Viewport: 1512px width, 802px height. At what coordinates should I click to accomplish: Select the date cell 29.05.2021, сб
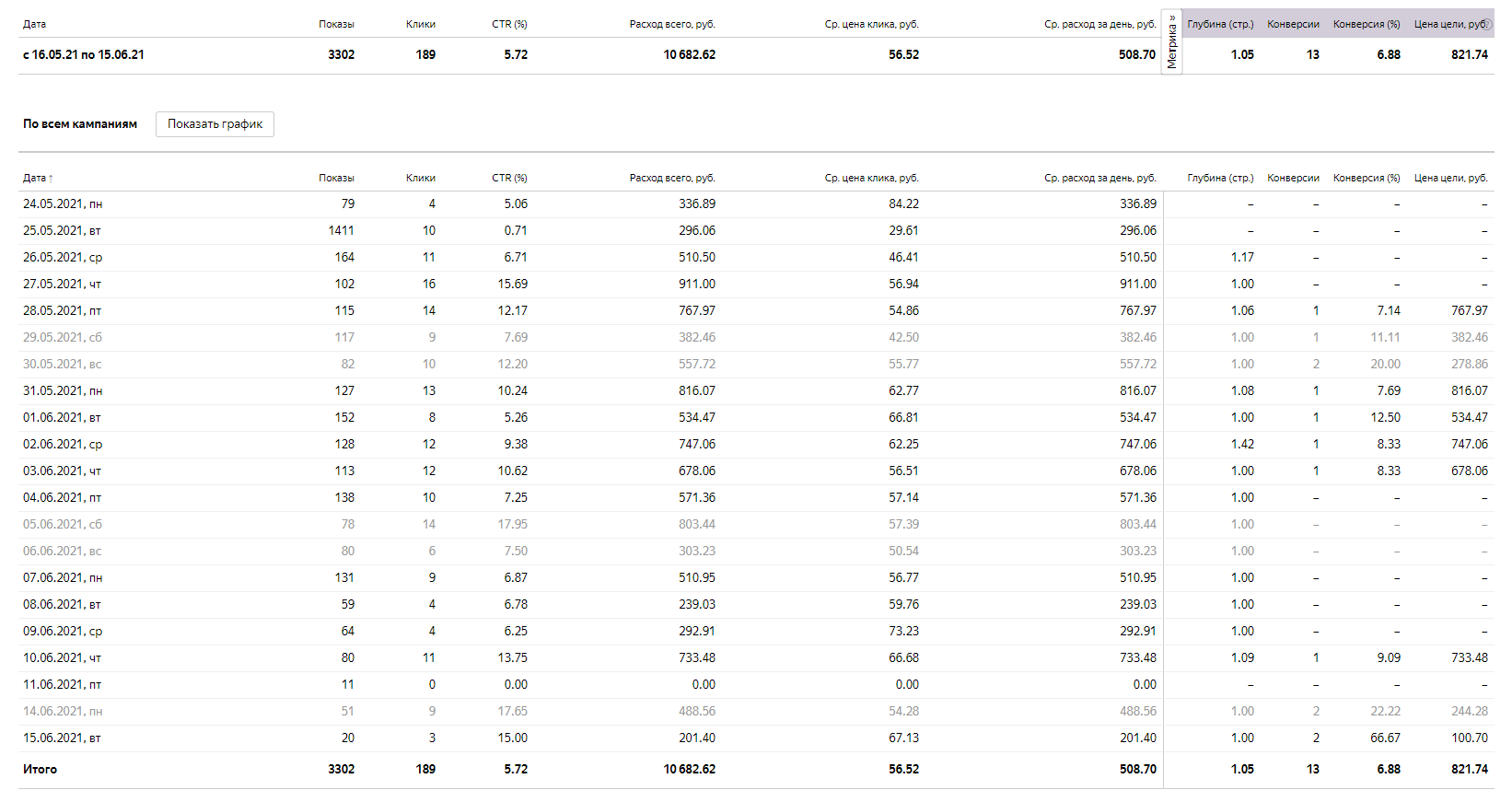(63, 337)
